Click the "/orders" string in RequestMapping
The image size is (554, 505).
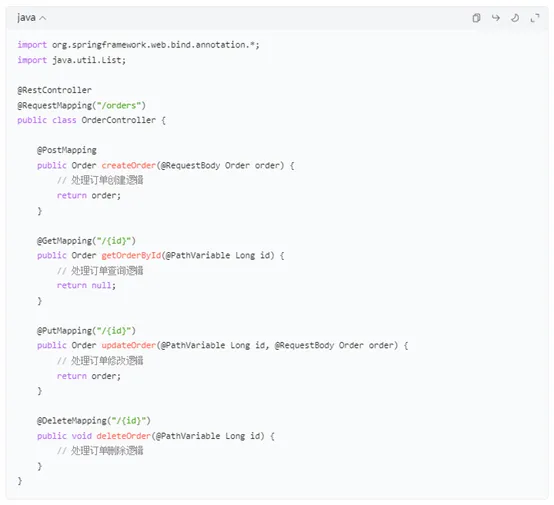[x=119, y=105]
